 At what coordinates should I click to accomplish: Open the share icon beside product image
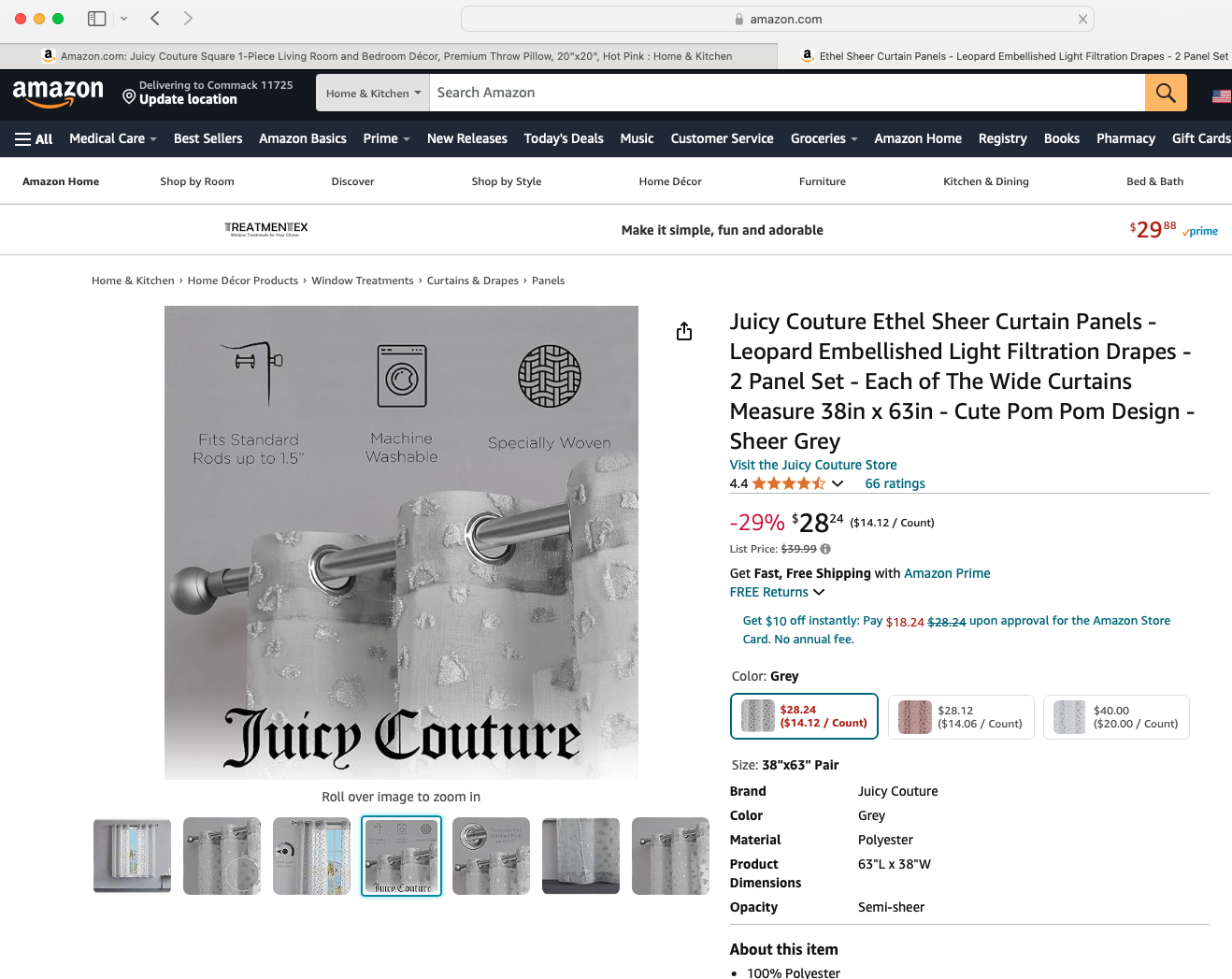coord(684,331)
